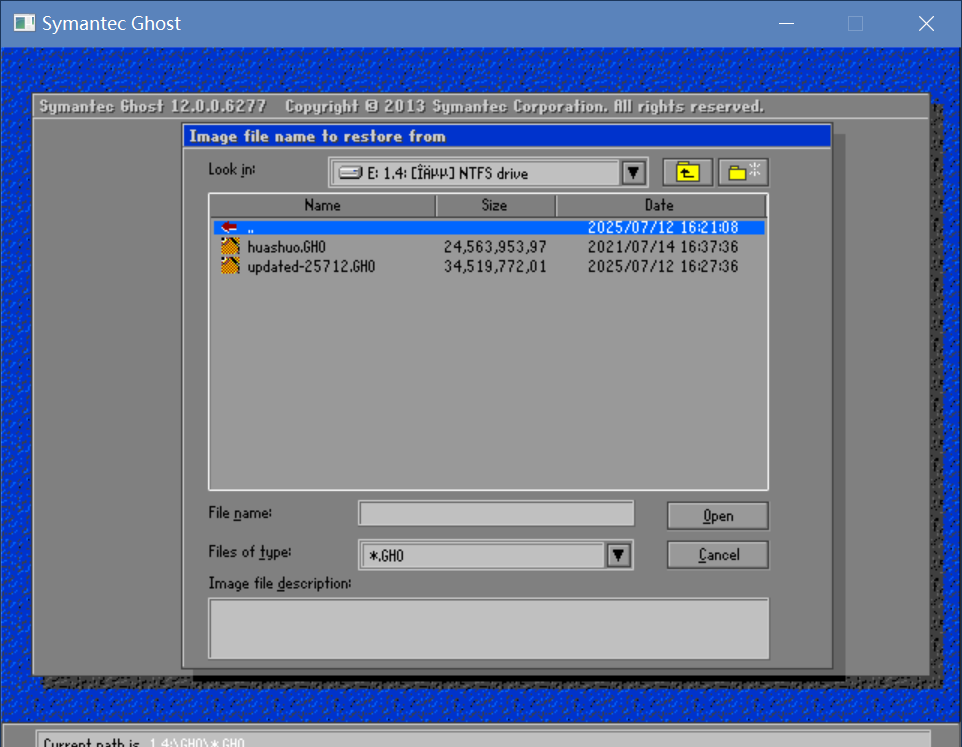Sort by the Size column header
962x747 pixels.
pos(495,205)
